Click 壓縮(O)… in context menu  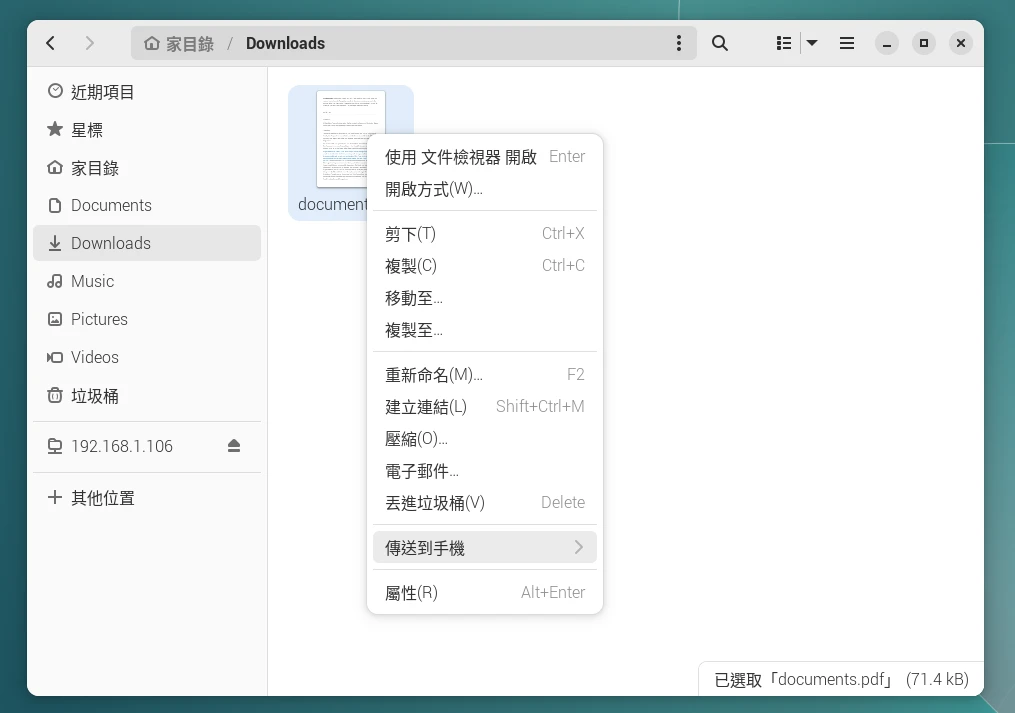pyautogui.click(x=416, y=439)
